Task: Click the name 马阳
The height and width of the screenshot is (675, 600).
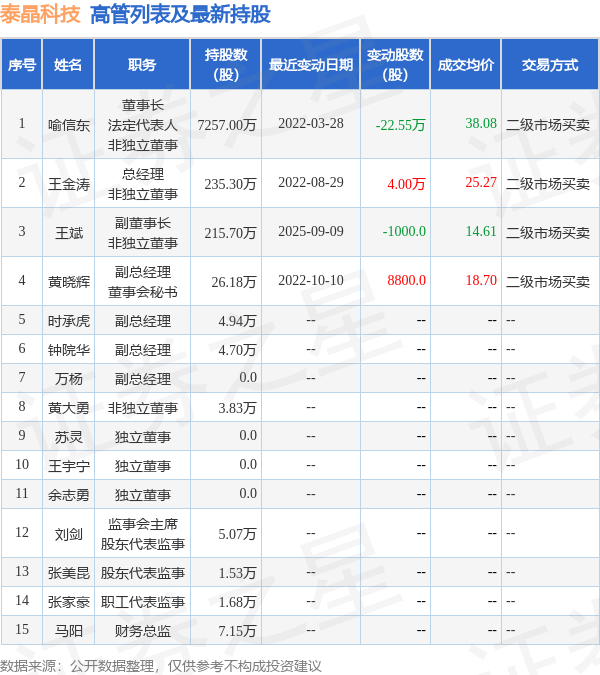Action: pyautogui.click(x=69, y=631)
